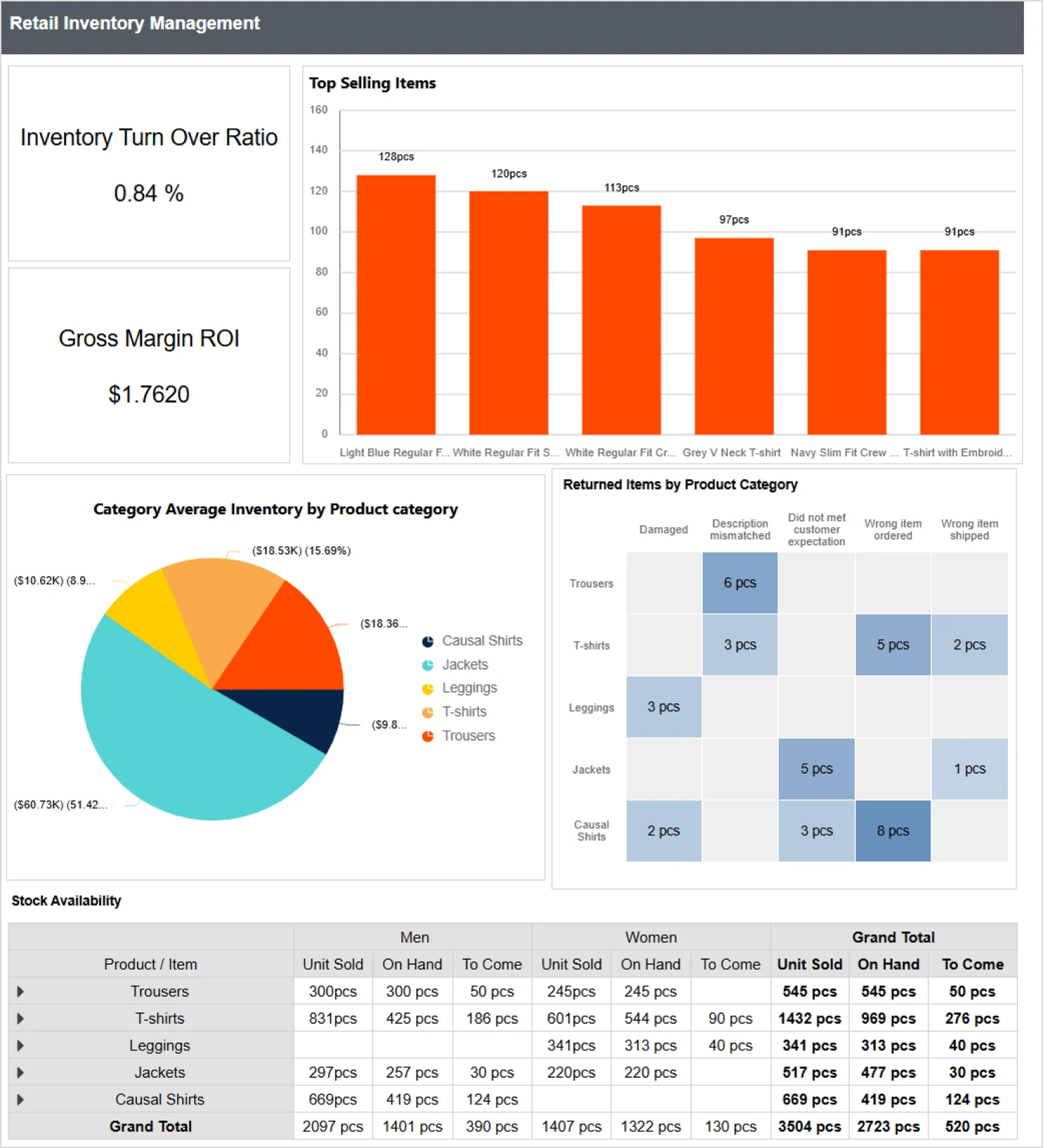This screenshot has width=1043, height=1148.
Task: Click the Grey V Neck T-shirt bar
Action: point(734,336)
